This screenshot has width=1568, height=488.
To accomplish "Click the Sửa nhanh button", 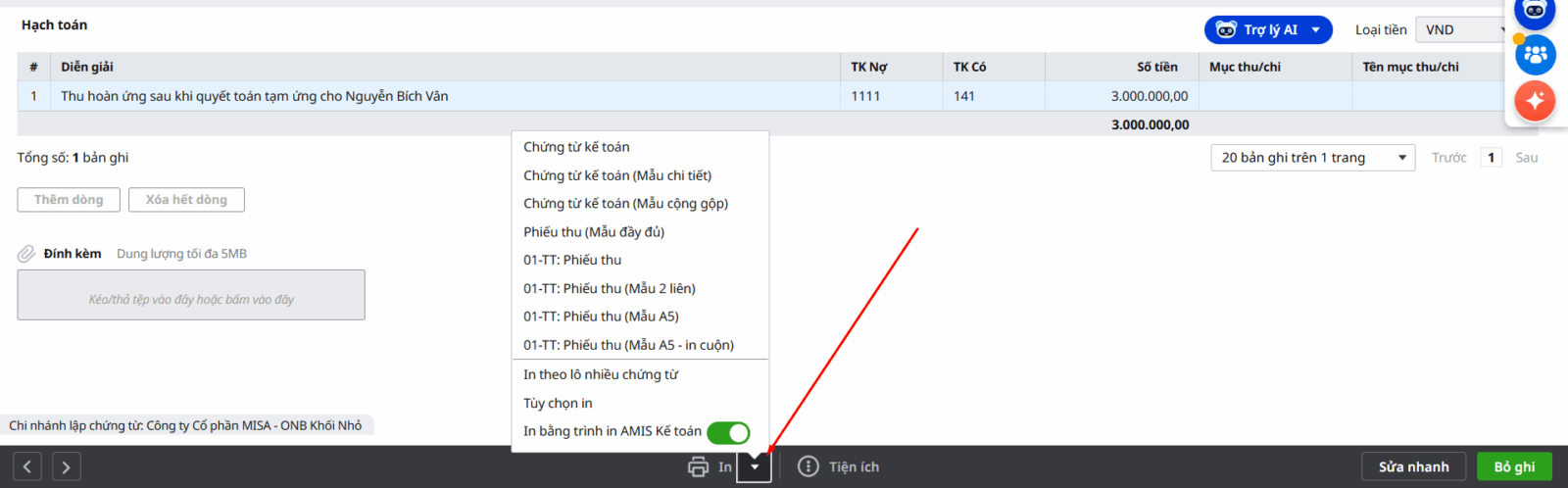I will [1413, 466].
